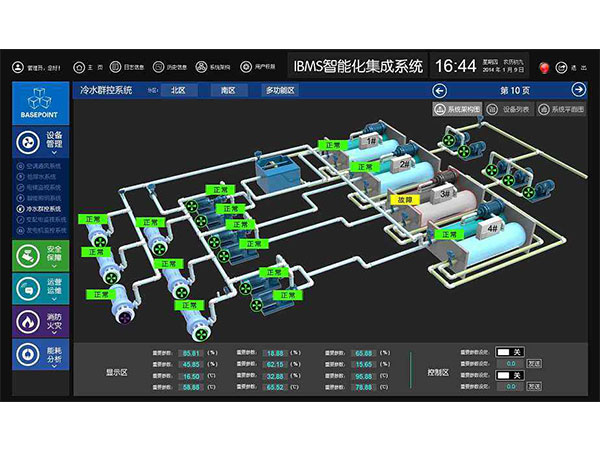Select 冷水群控系统 in the sidebar

tap(39, 209)
